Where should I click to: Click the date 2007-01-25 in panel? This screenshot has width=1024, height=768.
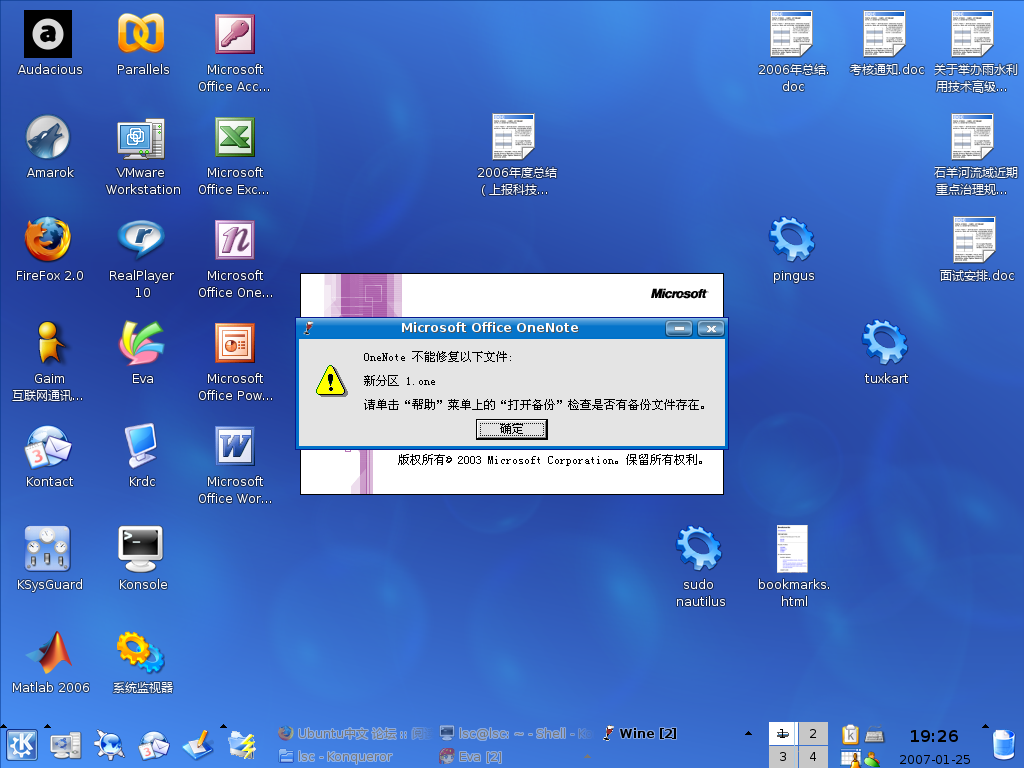tap(935, 760)
